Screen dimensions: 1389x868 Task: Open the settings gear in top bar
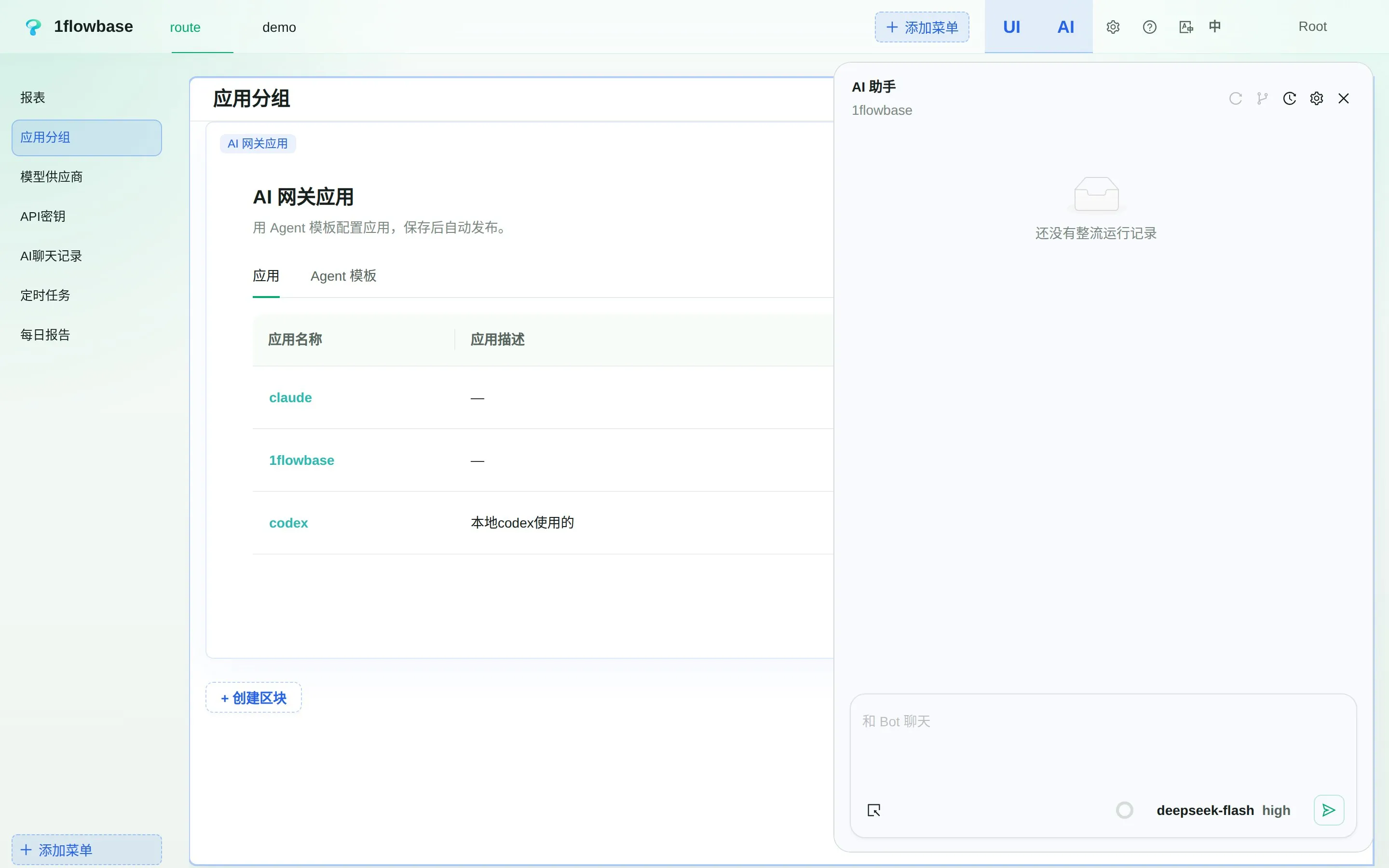click(1113, 27)
